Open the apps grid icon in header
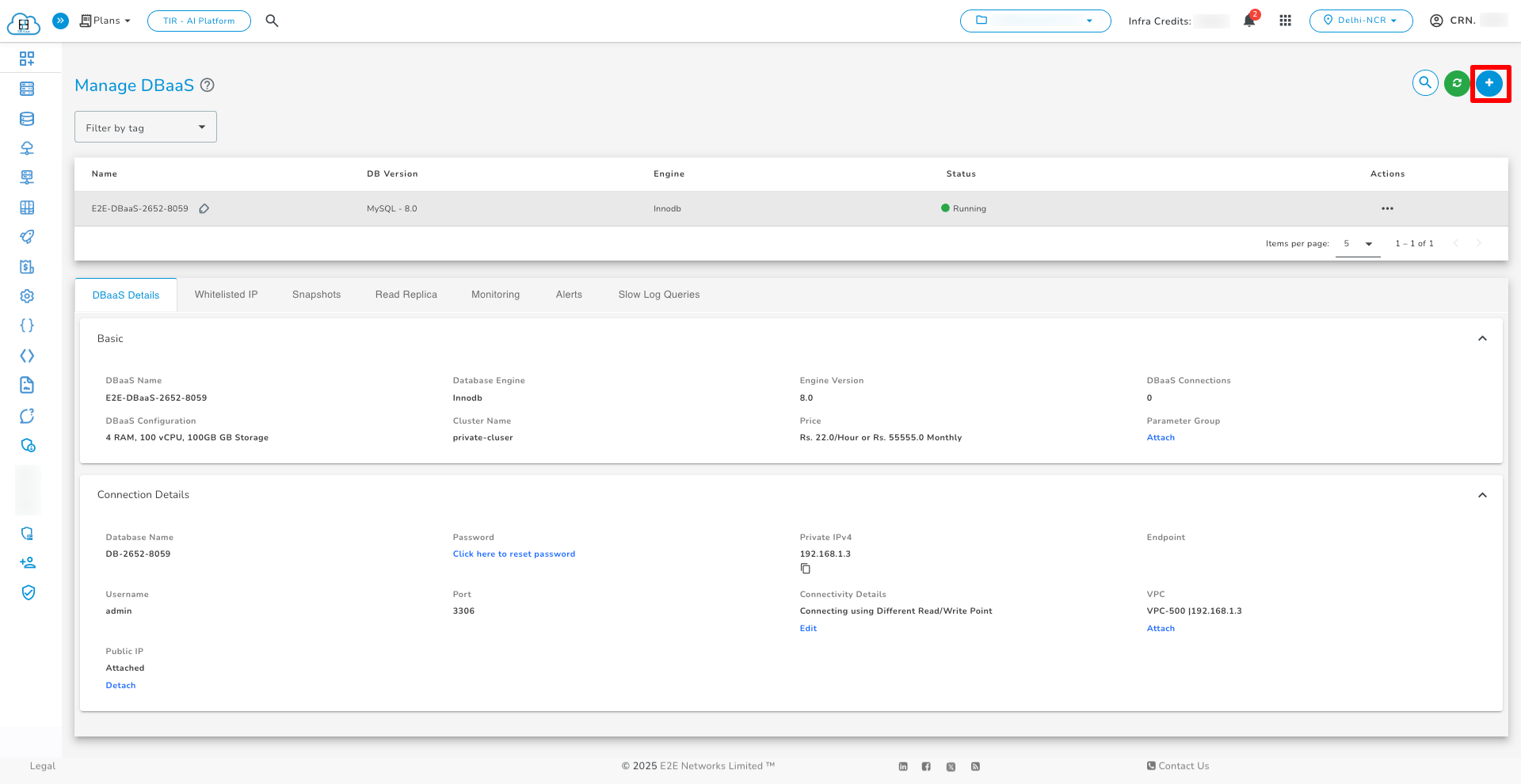The width and height of the screenshot is (1521, 784). (x=1285, y=21)
